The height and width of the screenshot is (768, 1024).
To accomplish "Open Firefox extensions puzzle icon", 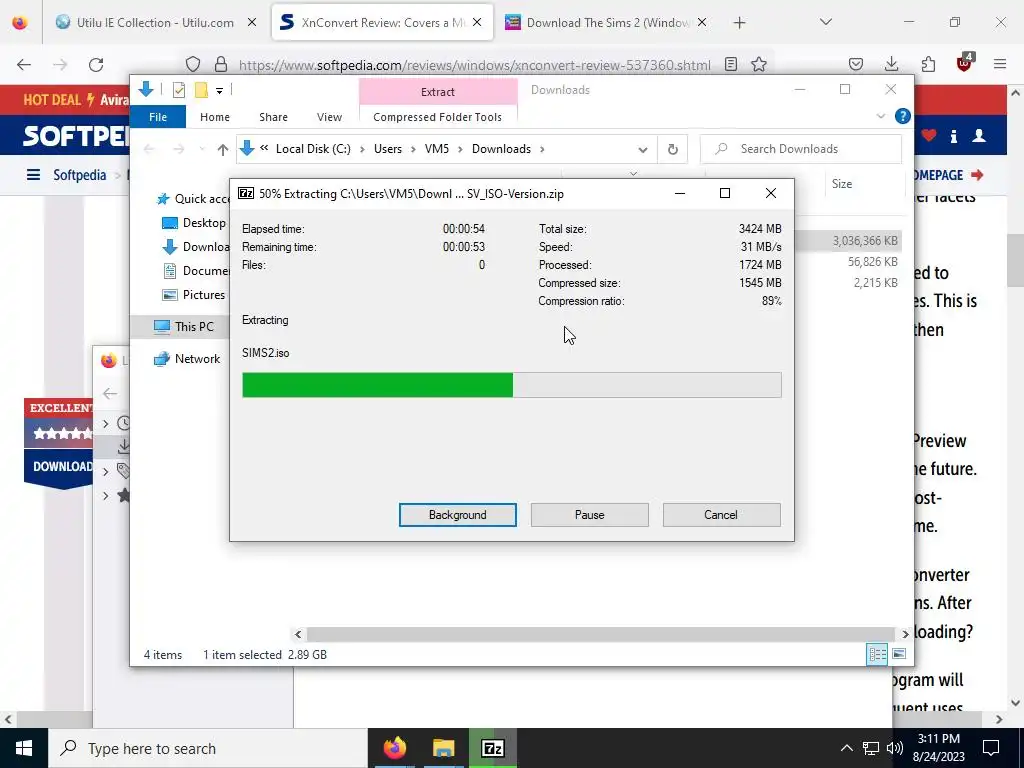I will pos(928,64).
